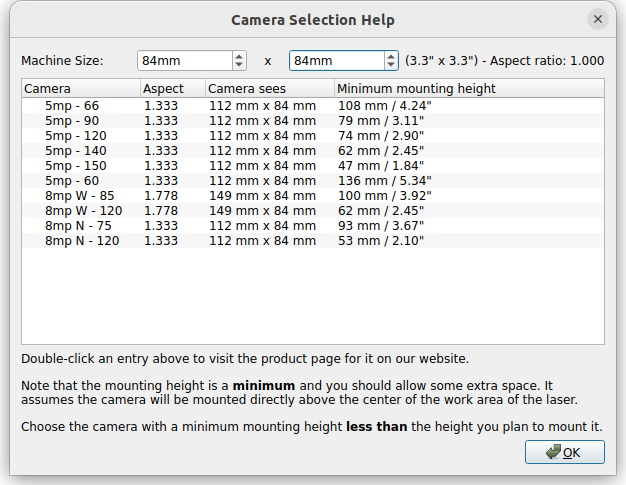Select the 8mp N - 75 camera
Viewport: 626px width, 485px height.
point(313,226)
